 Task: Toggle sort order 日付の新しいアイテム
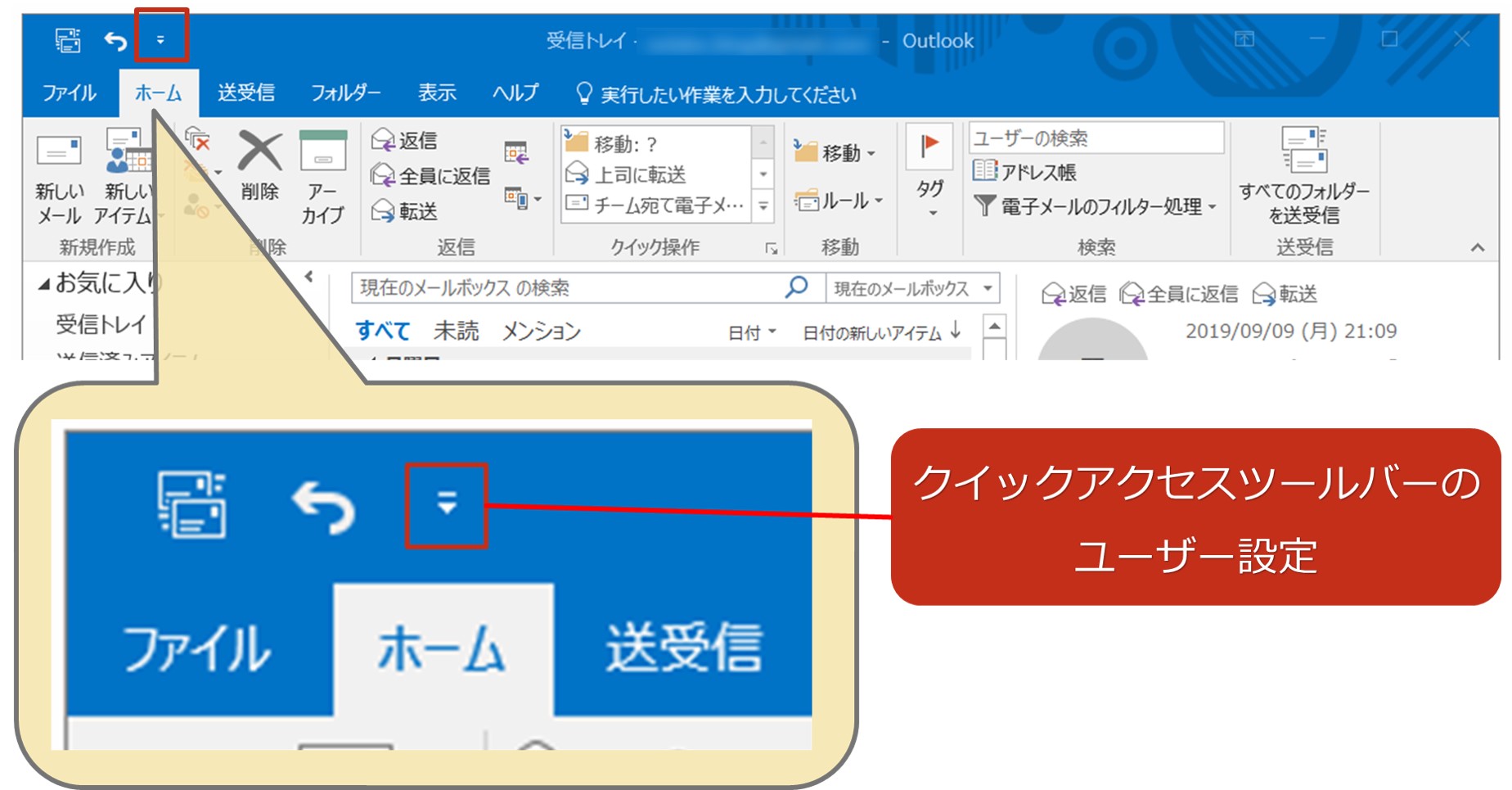881,332
